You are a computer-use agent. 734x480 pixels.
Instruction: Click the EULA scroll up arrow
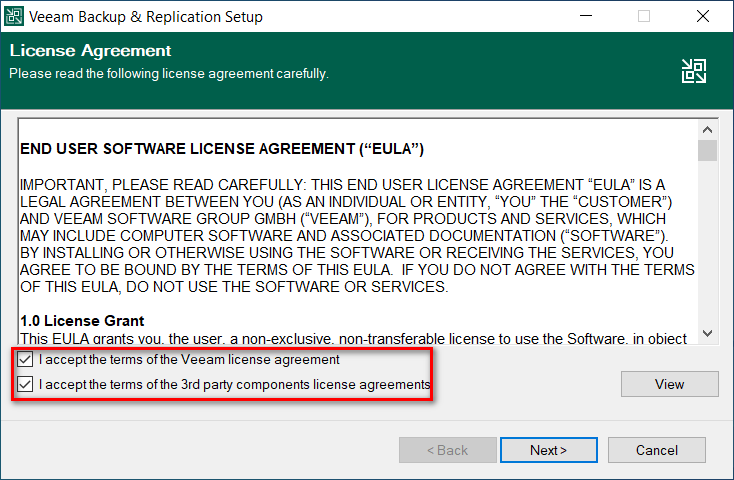pyautogui.click(x=707, y=130)
